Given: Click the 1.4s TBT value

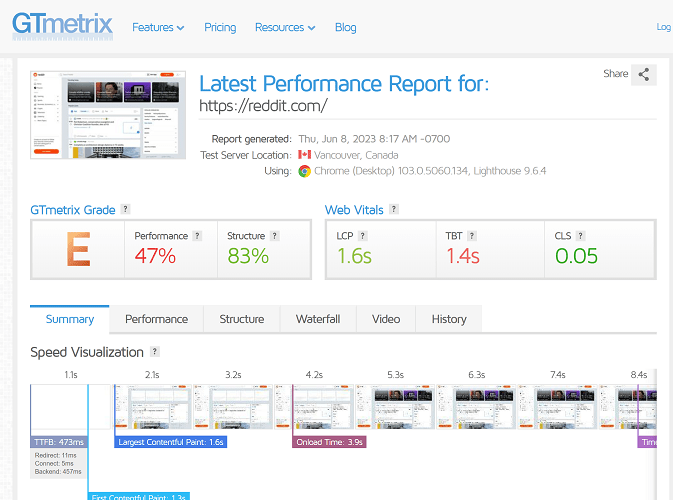Looking at the screenshot, I should (x=463, y=256).
